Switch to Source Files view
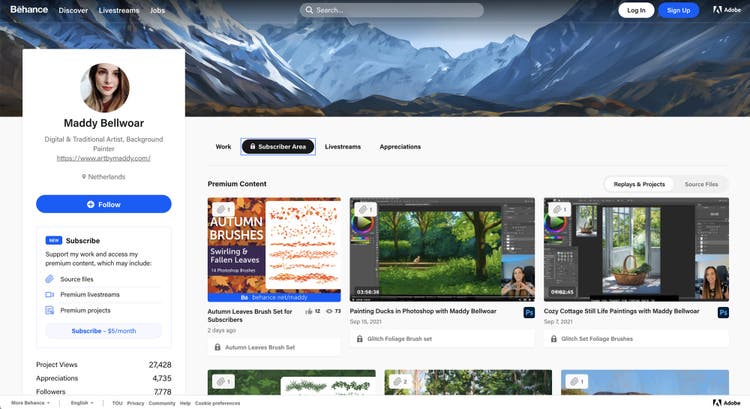Screen dimensions: 750x409 701,184
